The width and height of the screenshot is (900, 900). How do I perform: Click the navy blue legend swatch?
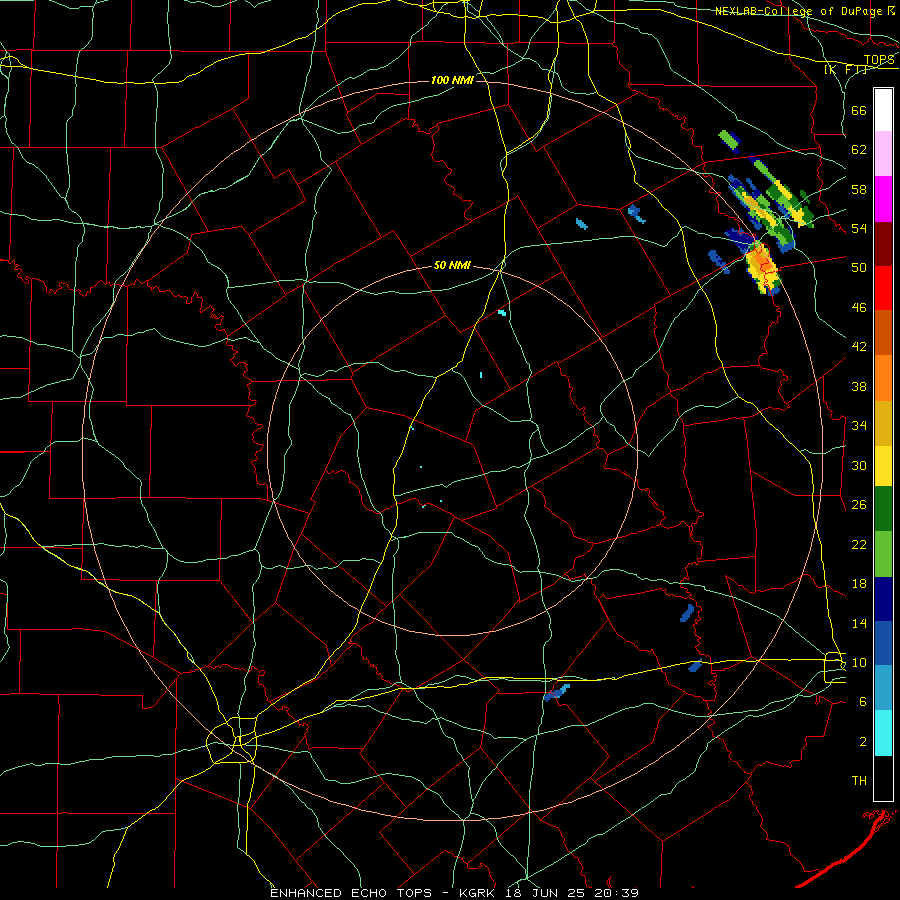coord(883,599)
